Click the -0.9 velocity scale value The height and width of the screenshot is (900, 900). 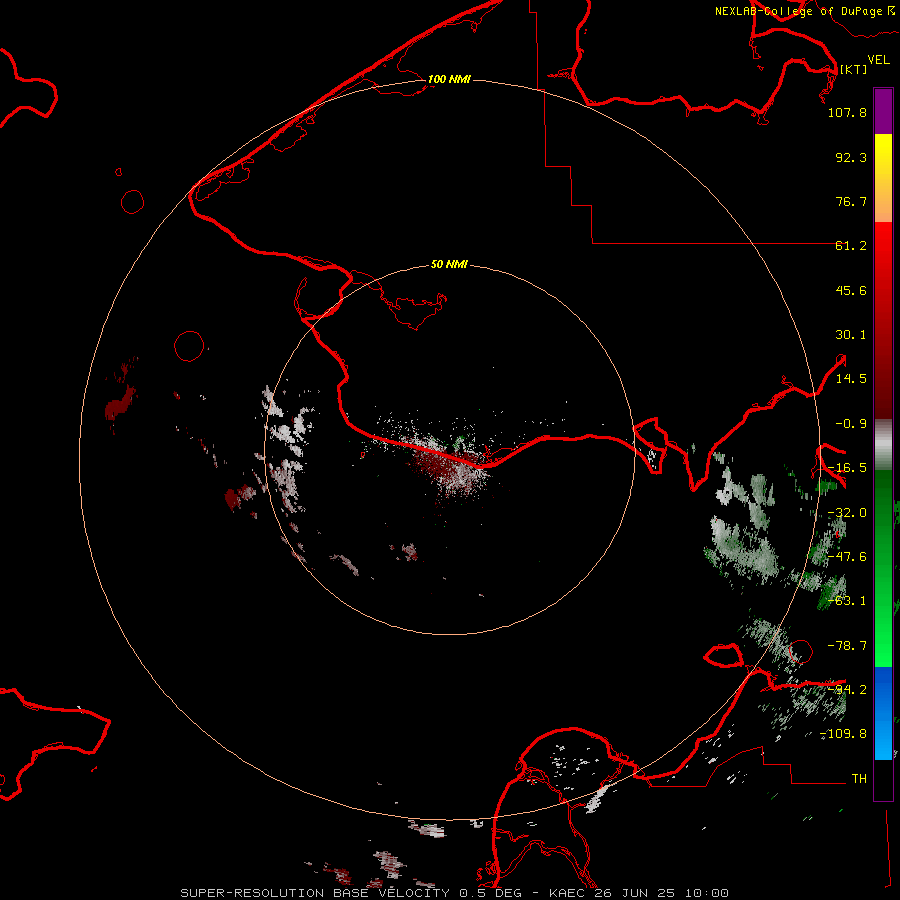851,424
